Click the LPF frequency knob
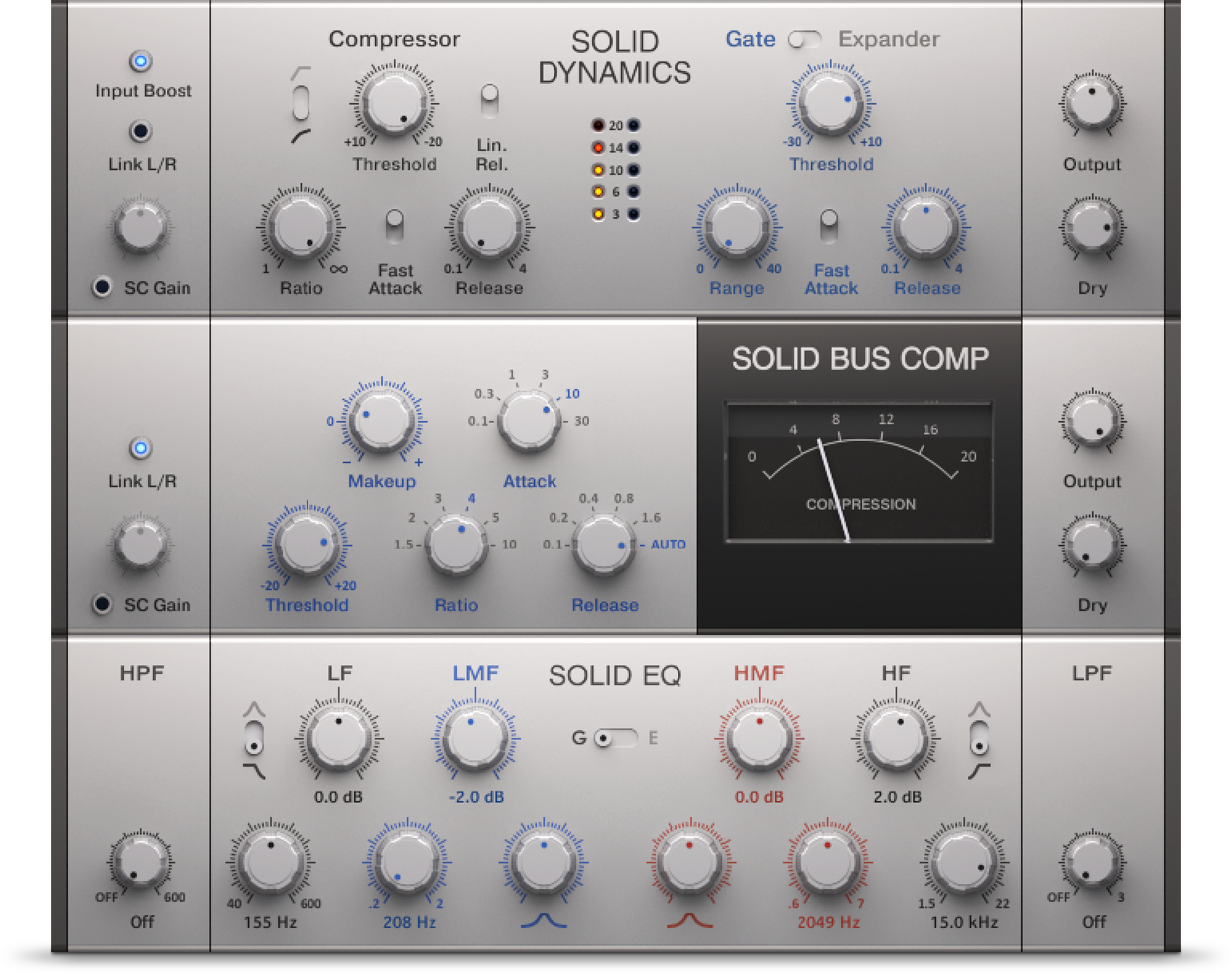Image resolution: width=1232 pixels, height=974 pixels. click(x=1092, y=861)
